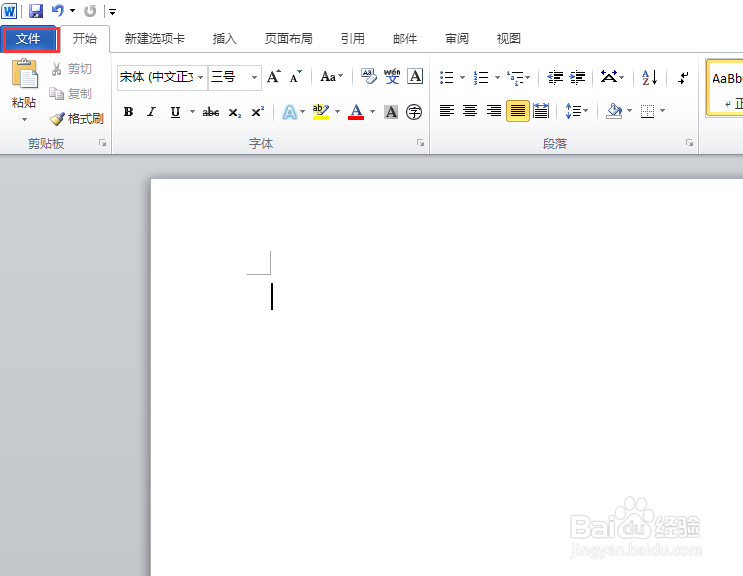
Task: Click the Redo icon in quick access toolbar
Action: click(x=90, y=11)
